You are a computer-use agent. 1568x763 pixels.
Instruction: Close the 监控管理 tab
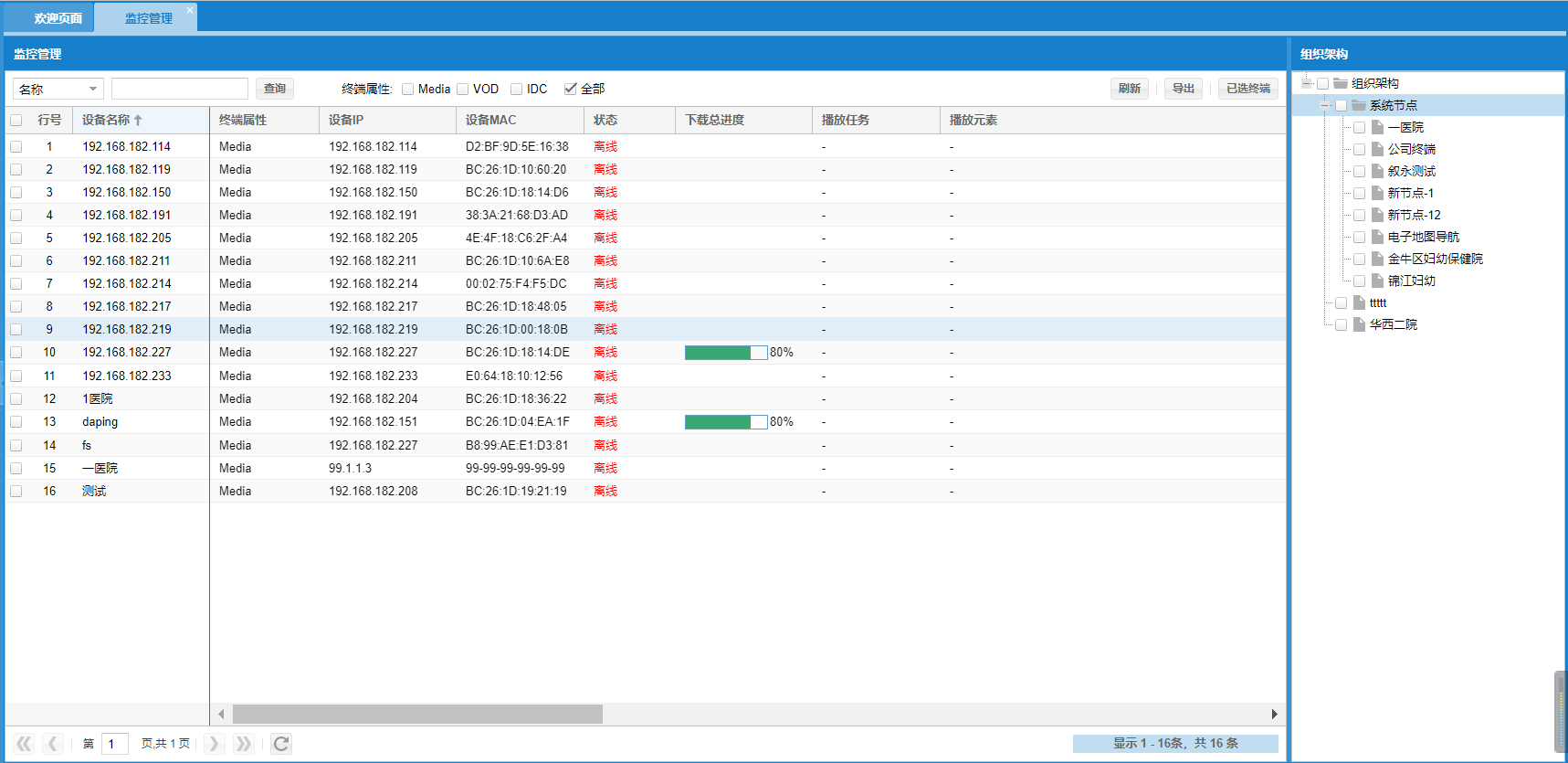click(190, 10)
